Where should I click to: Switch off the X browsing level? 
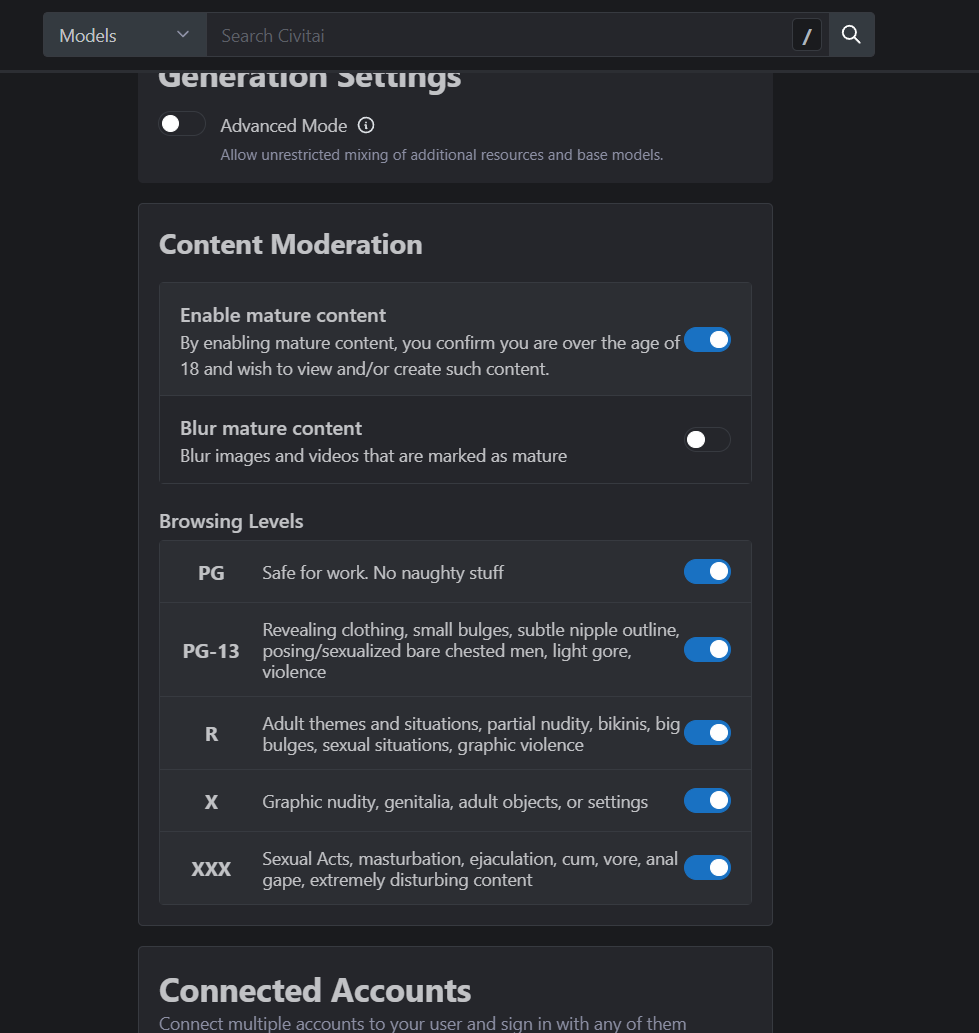pyautogui.click(x=707, y=800)
